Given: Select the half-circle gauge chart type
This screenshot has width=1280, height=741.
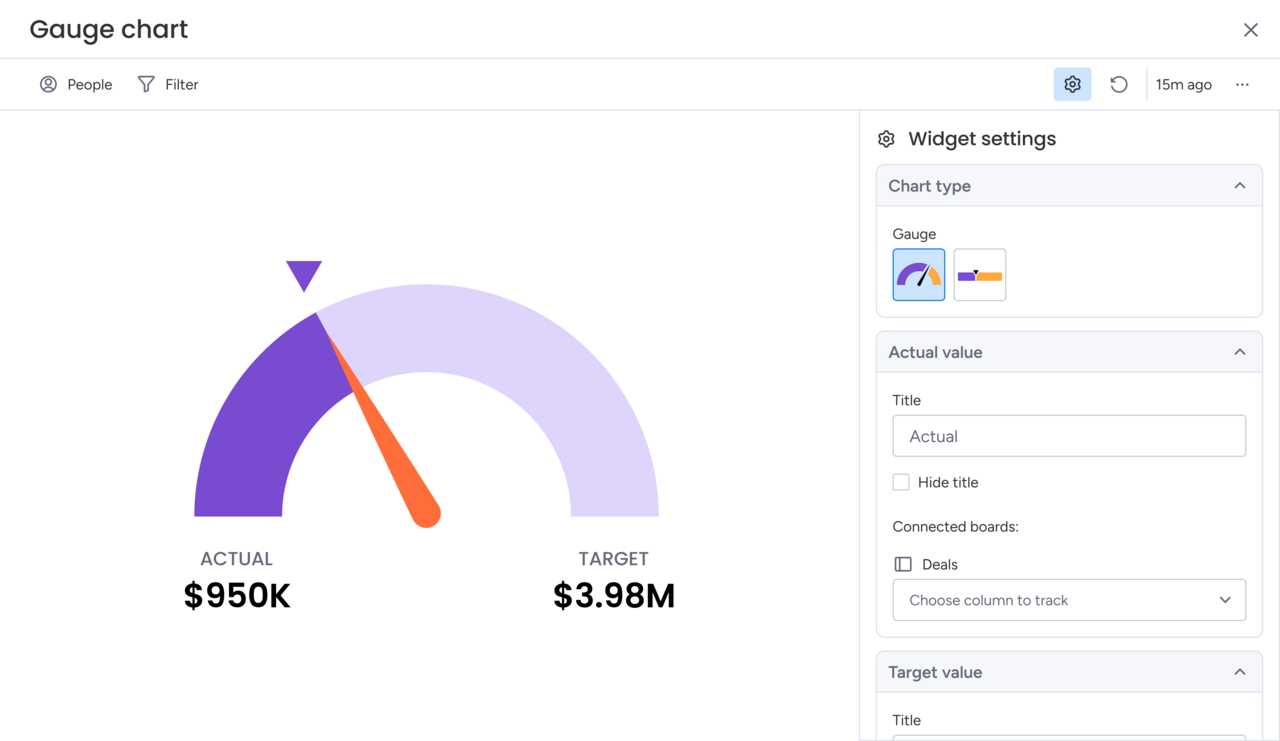Looking at the screenshot, I should [x=919, y=275].
